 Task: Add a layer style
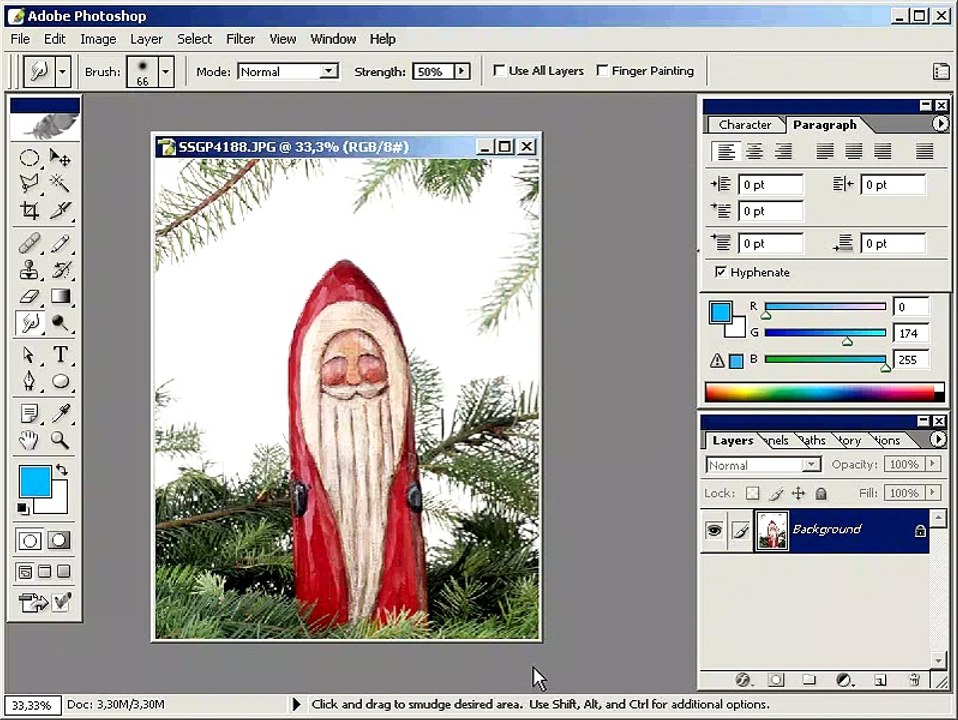tap(743, 680)
